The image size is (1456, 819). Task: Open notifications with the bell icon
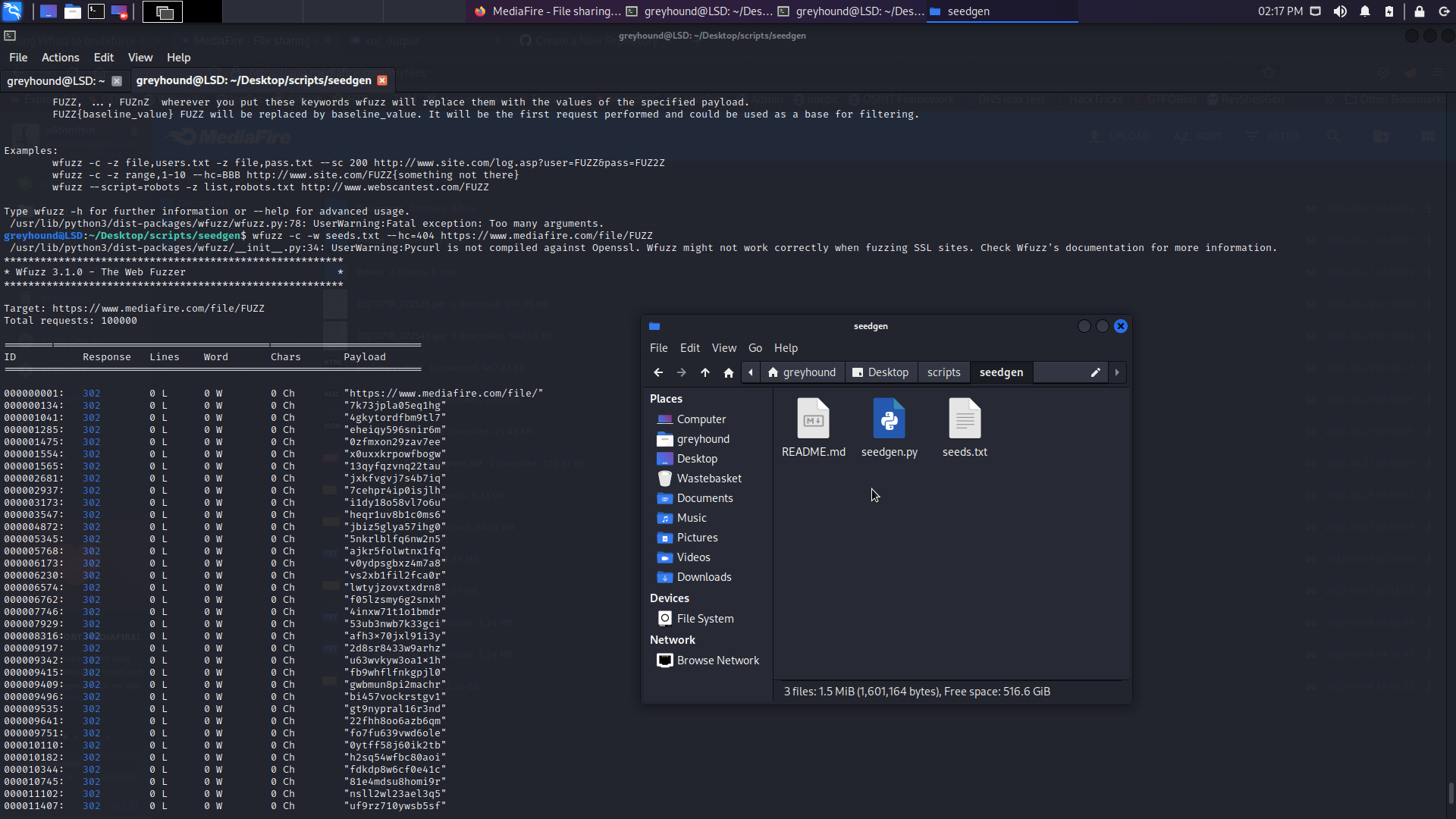pyautogui.click(x=1365, y=11)
